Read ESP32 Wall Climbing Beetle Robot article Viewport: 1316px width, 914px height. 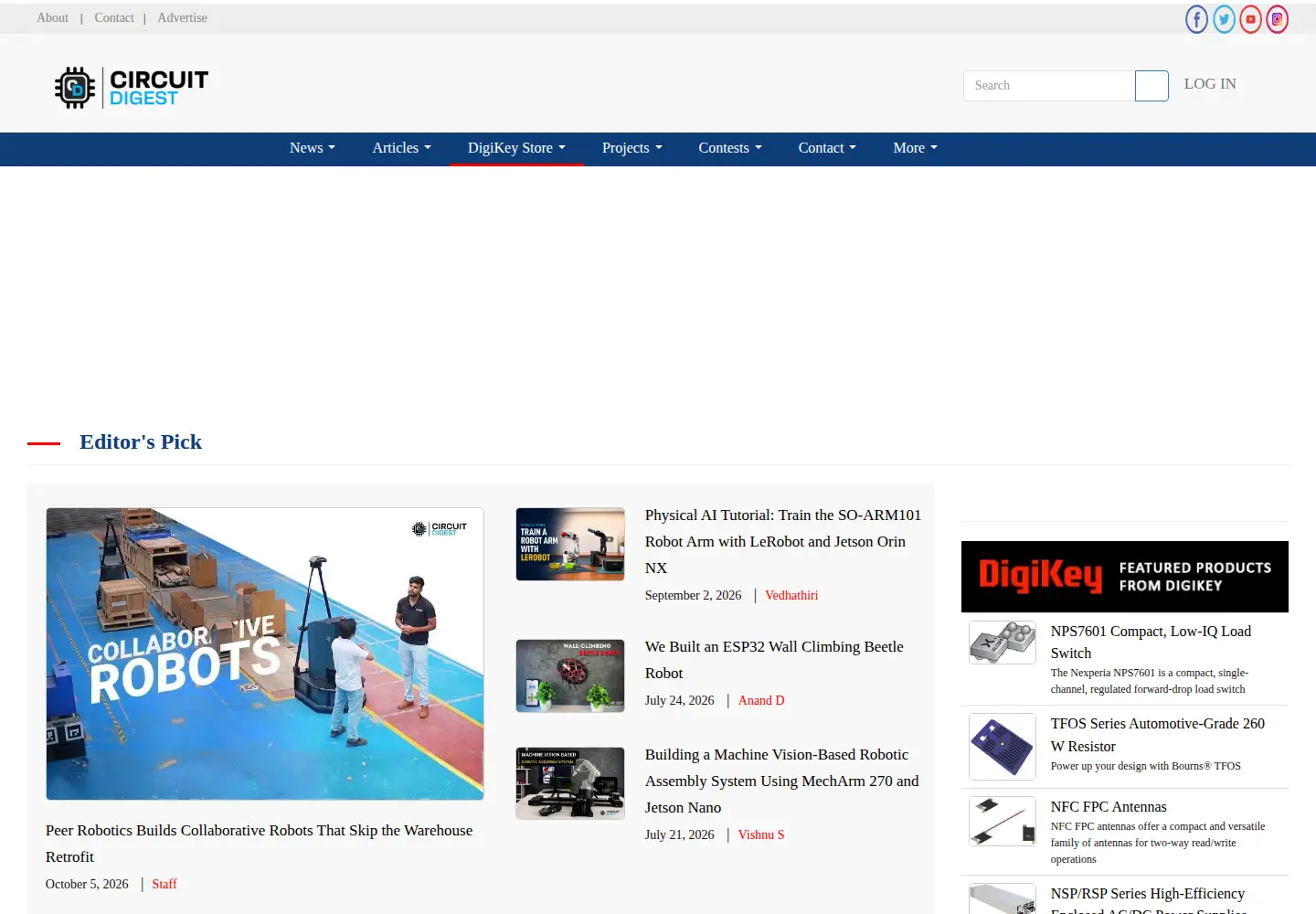[774, 660]
